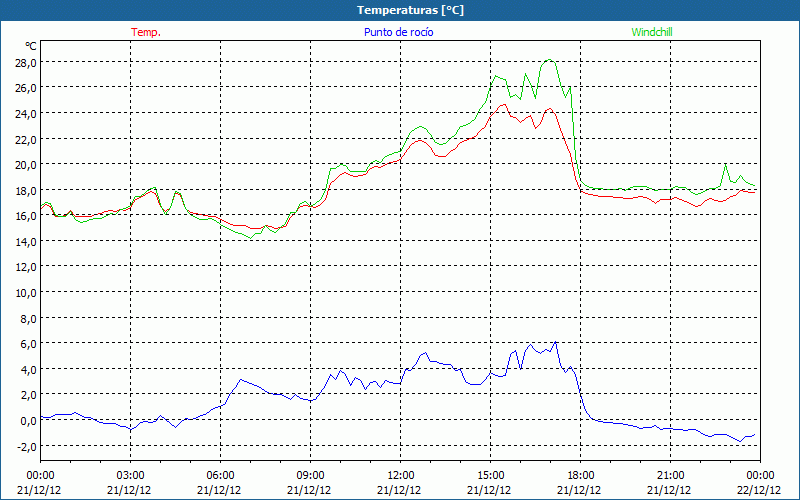This screenshot has width=800, height=500.
Task: Click the 06:00 time axis label
Action: (220, 476)
